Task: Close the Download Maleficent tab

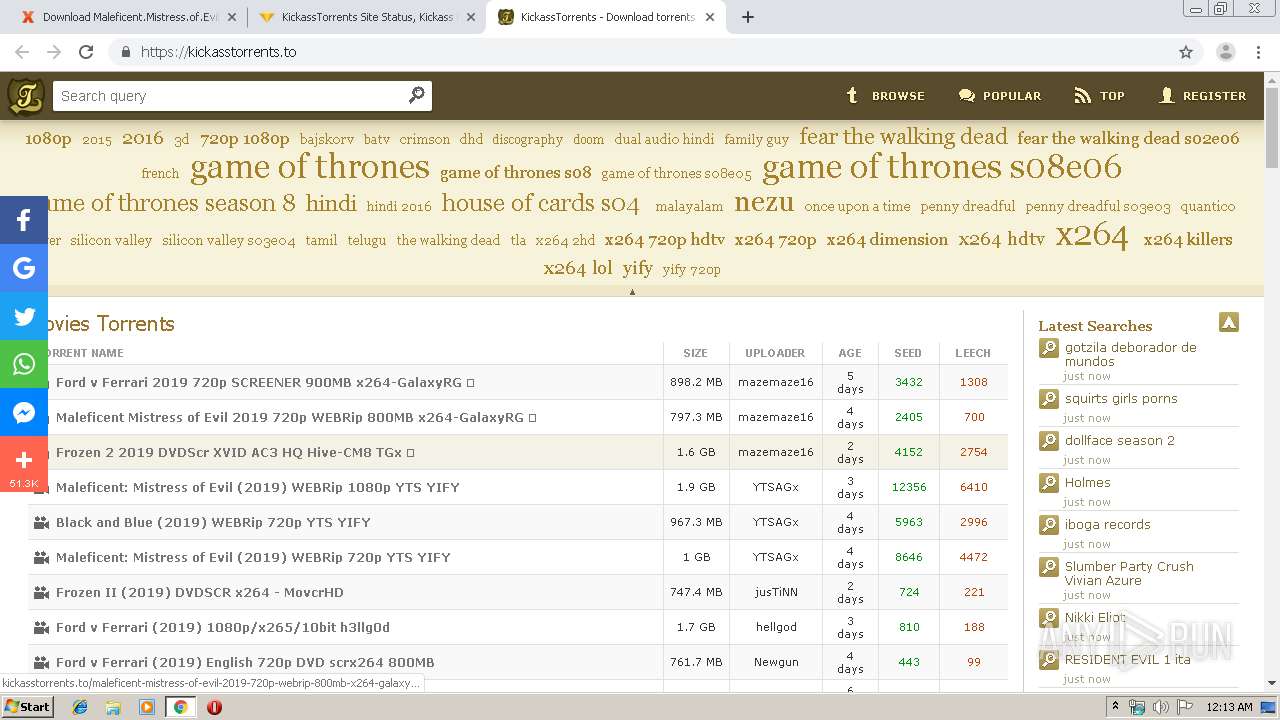Action: [232, 17]
